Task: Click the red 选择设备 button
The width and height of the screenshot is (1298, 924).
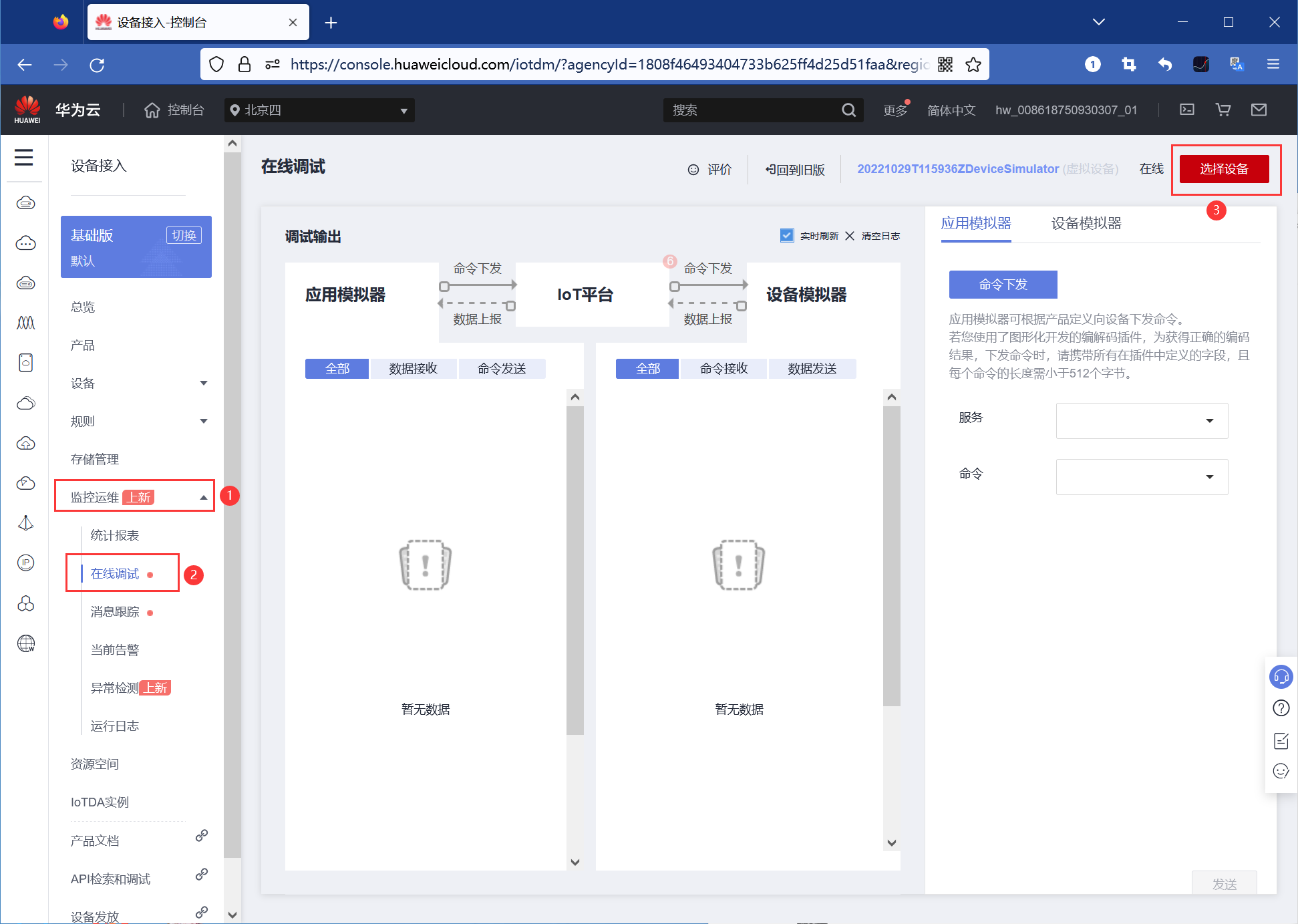Action: [x=1225, y=168]
